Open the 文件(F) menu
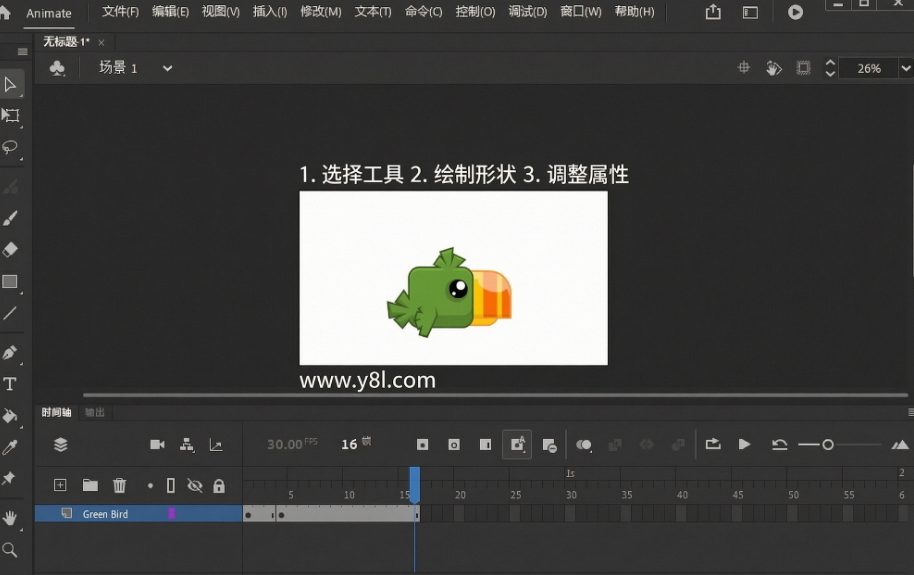 [x=121, y=12]
